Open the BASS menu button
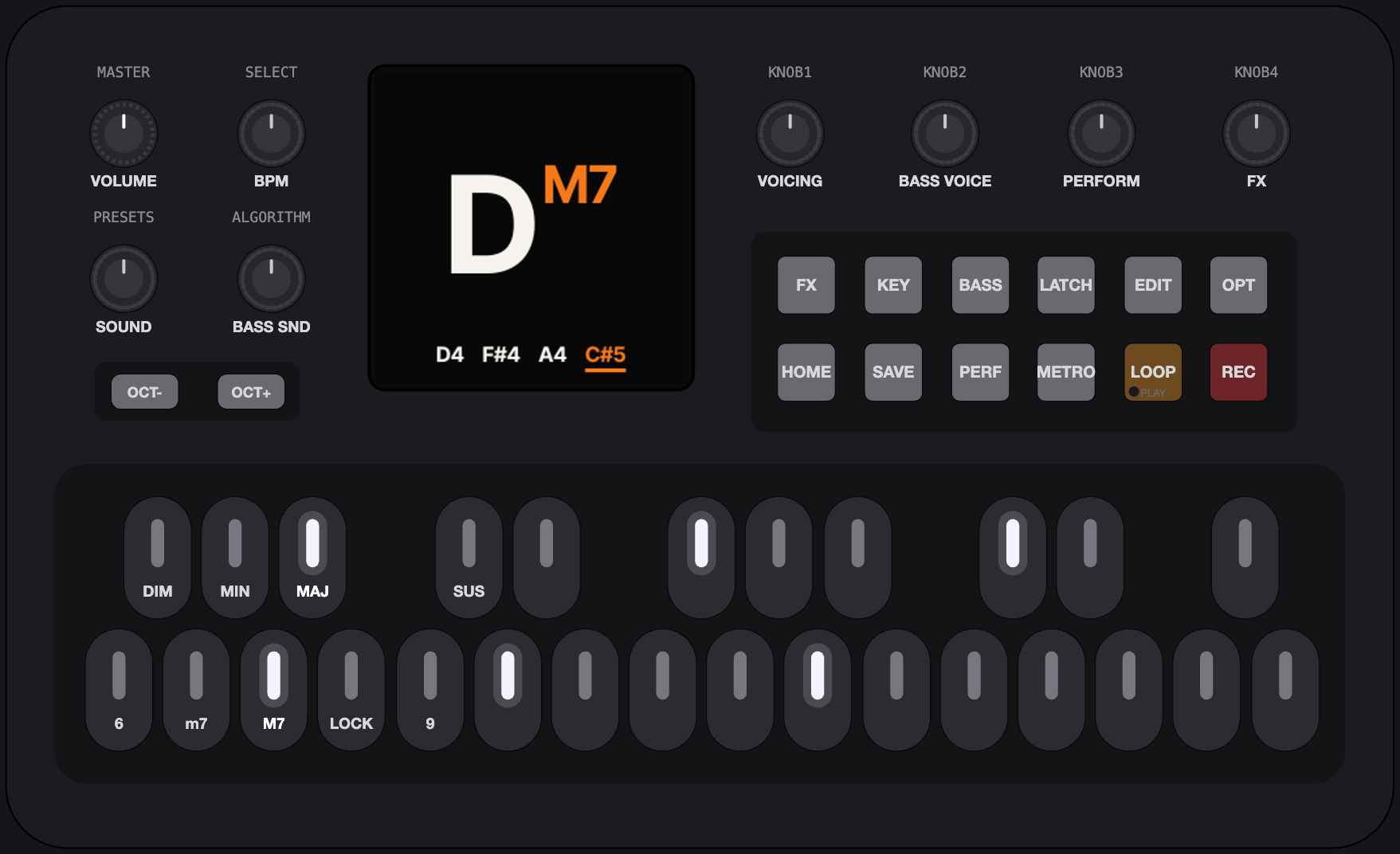The image size is (1400, 854). click(x=980, y=285)
